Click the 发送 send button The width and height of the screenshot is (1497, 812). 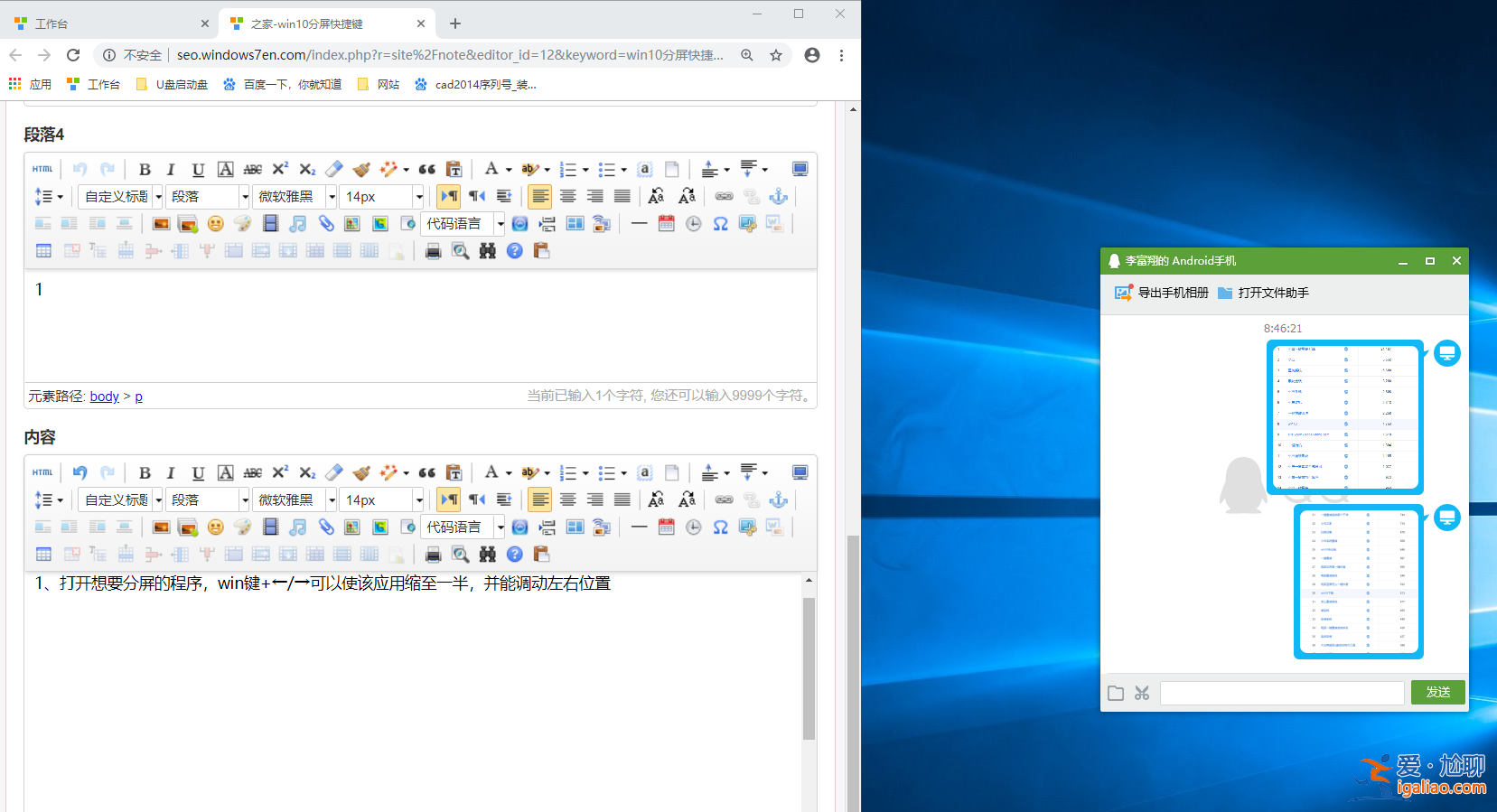(1437, 693)
